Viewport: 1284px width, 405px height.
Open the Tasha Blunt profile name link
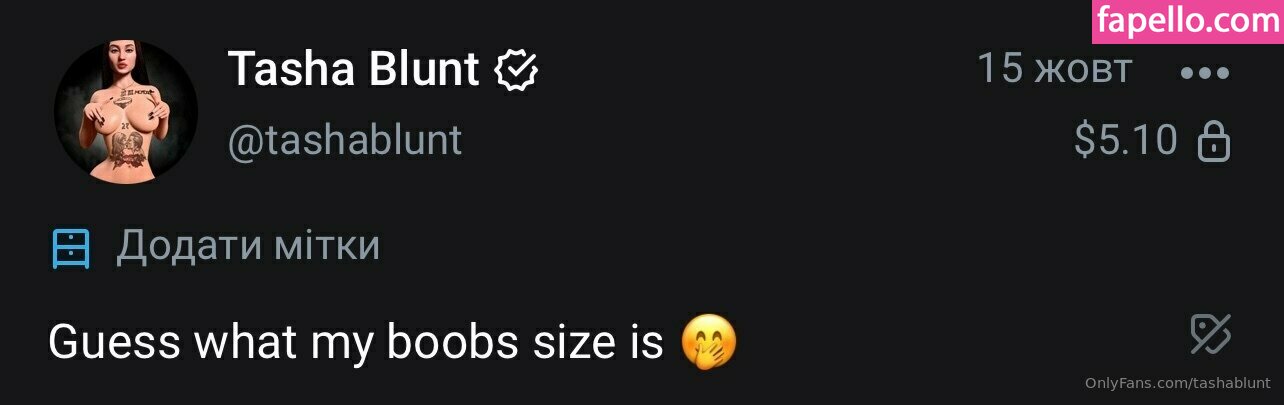pyautogui.click(x=354, y=69)
